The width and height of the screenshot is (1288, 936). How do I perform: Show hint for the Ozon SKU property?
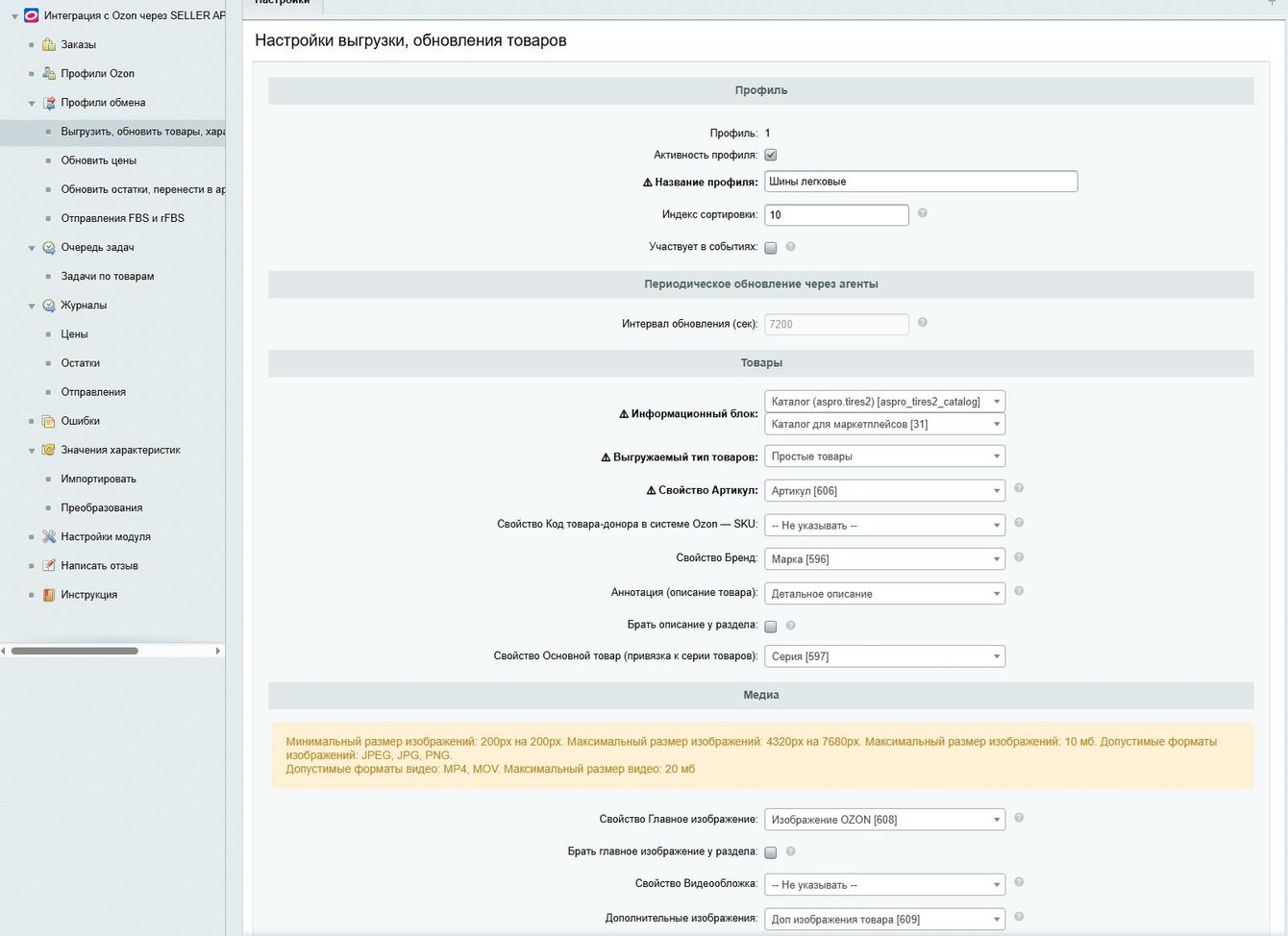[x=1019, y=523]
